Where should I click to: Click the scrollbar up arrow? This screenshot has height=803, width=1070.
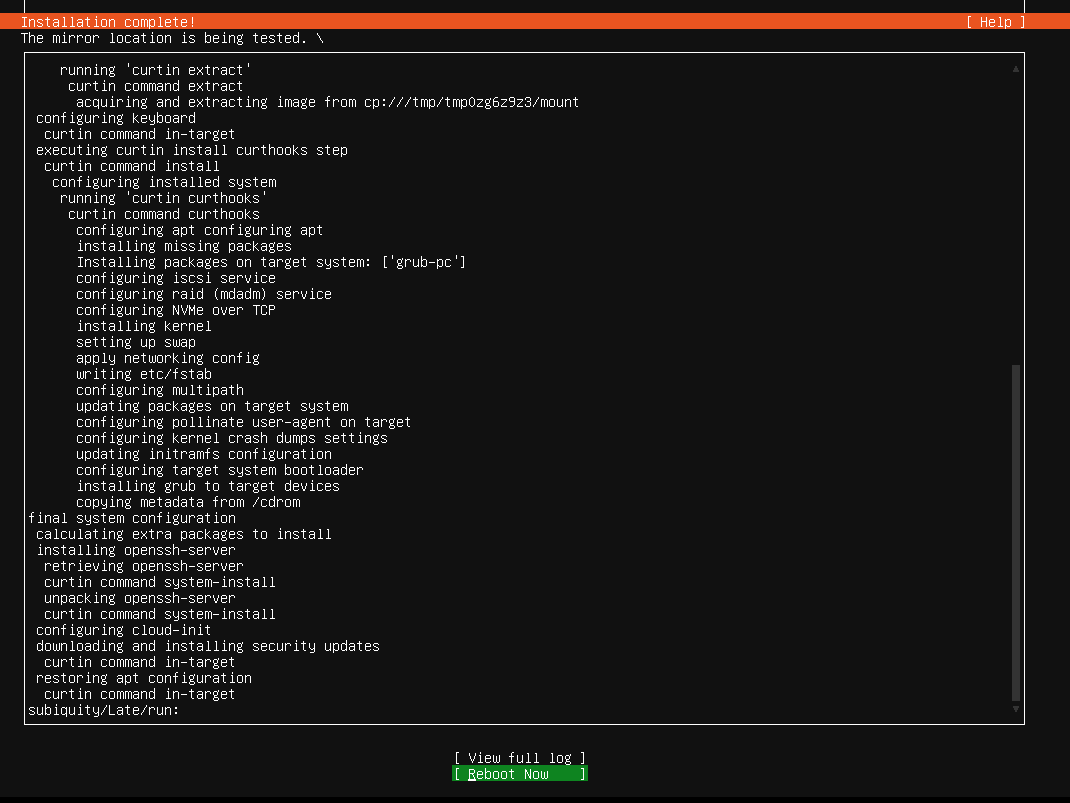[x=1015, y=68]
